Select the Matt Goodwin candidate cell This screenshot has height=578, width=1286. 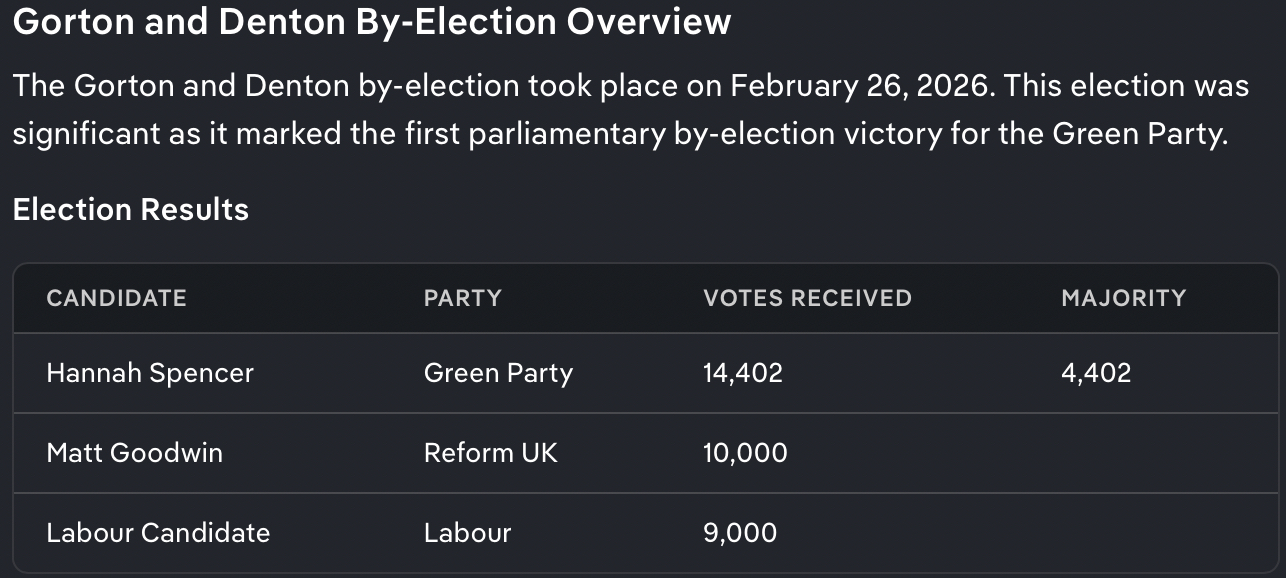(x=134, y=453)
